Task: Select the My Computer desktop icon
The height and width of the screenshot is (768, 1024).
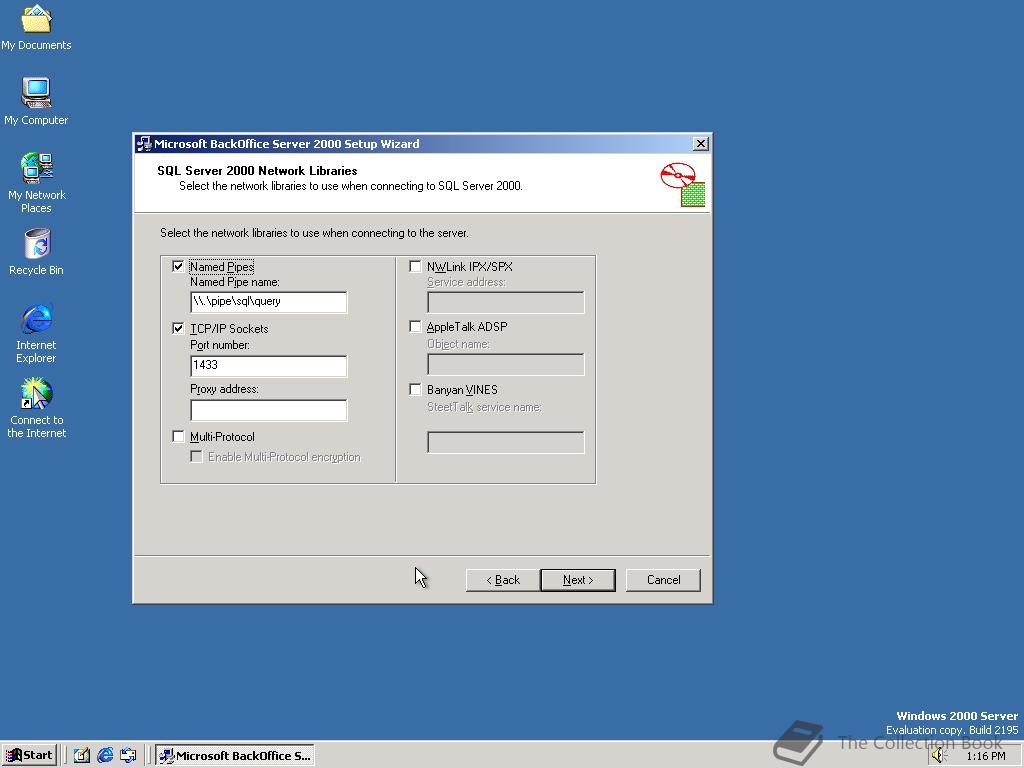Action: point(37,101)
